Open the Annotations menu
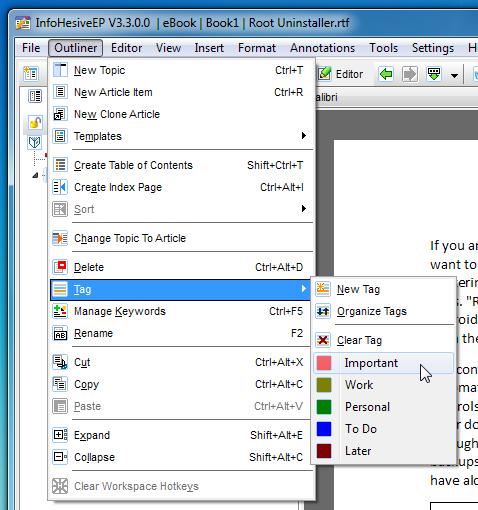Screen dimensions: 478x510 (x=322, y=48)
